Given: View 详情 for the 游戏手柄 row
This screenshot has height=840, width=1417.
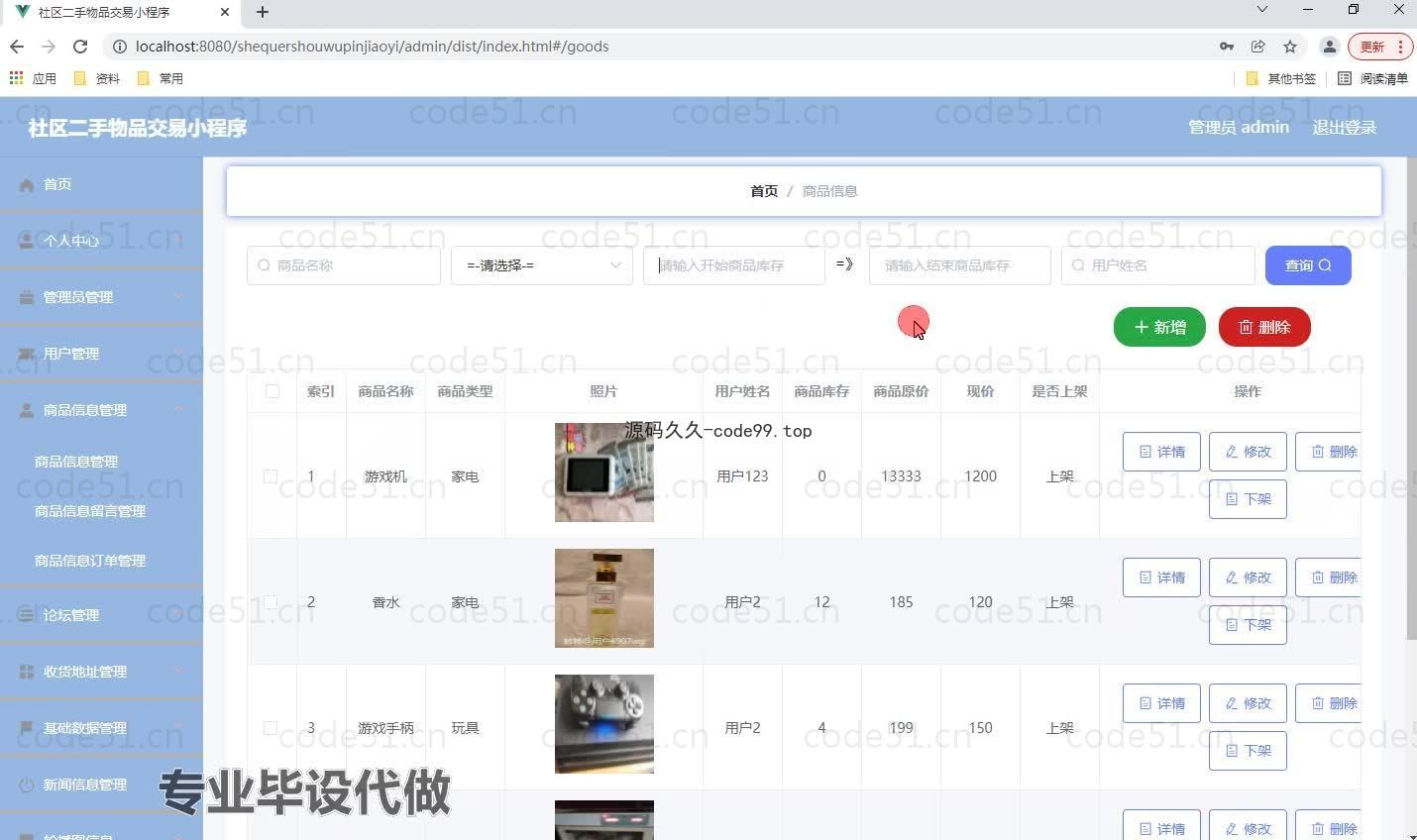Looking at the screenshot, I should 1161,703.
